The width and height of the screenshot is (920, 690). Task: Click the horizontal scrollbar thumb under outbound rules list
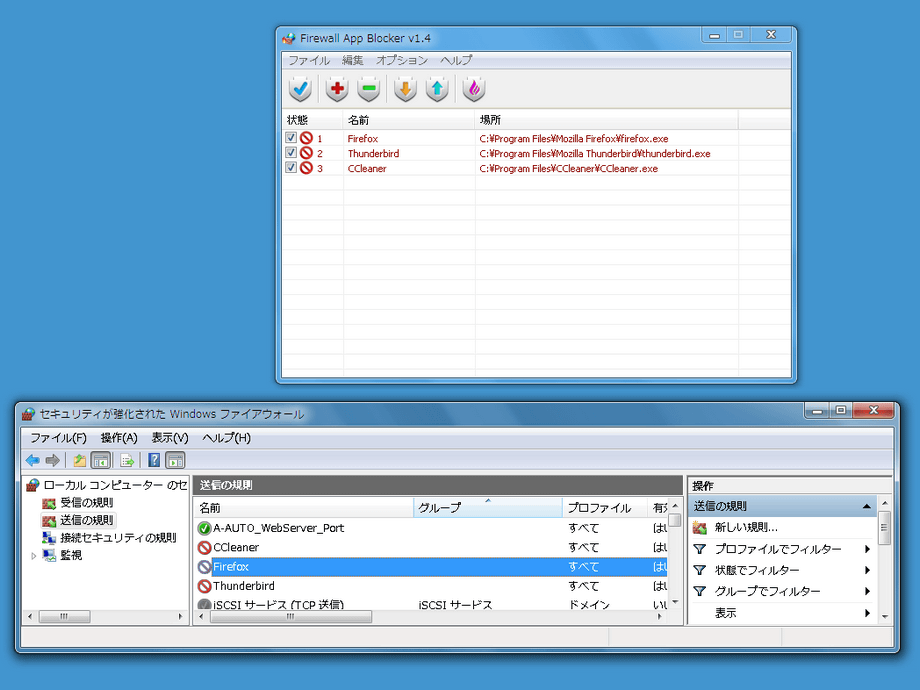tap(290, 617)
